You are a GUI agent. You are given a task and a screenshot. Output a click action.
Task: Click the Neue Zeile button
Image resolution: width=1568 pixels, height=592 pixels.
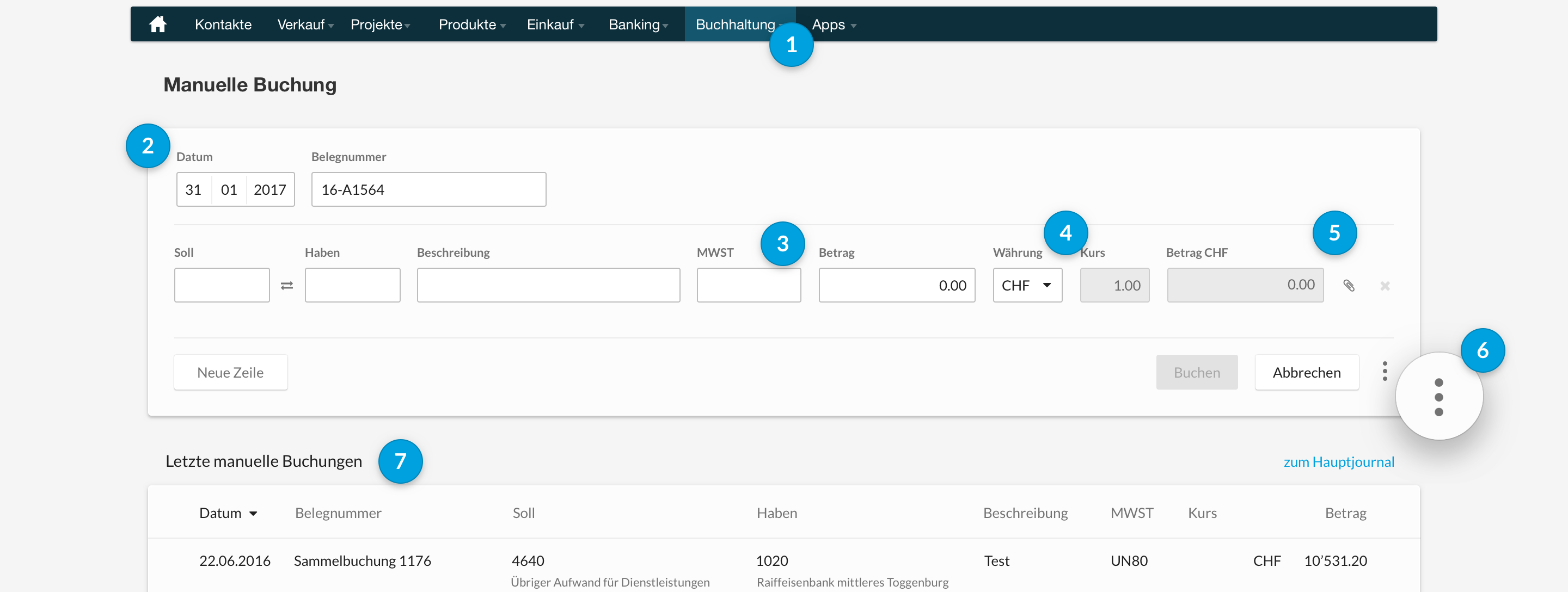[230, 372]
